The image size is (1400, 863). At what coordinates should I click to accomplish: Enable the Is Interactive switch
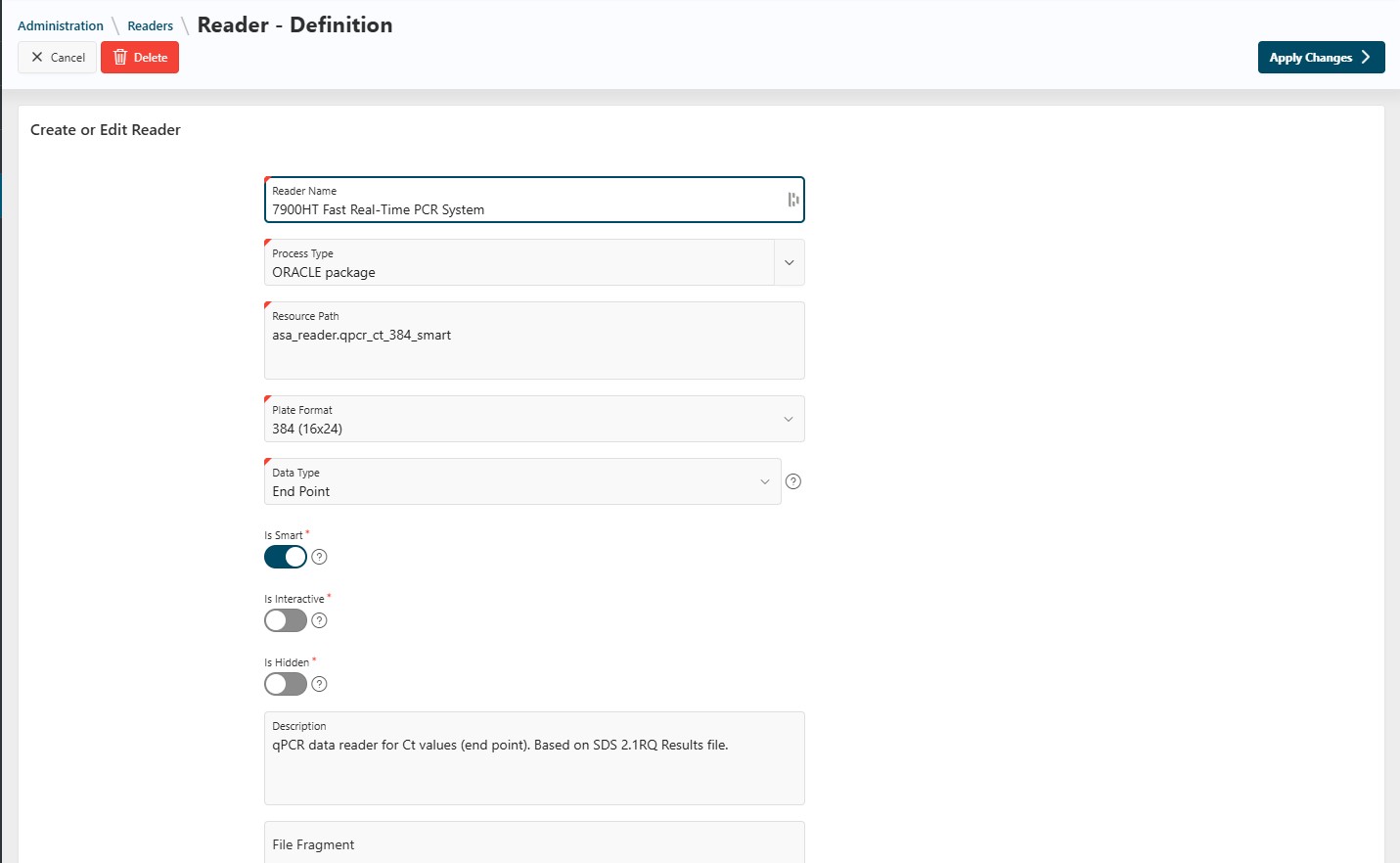286,620
